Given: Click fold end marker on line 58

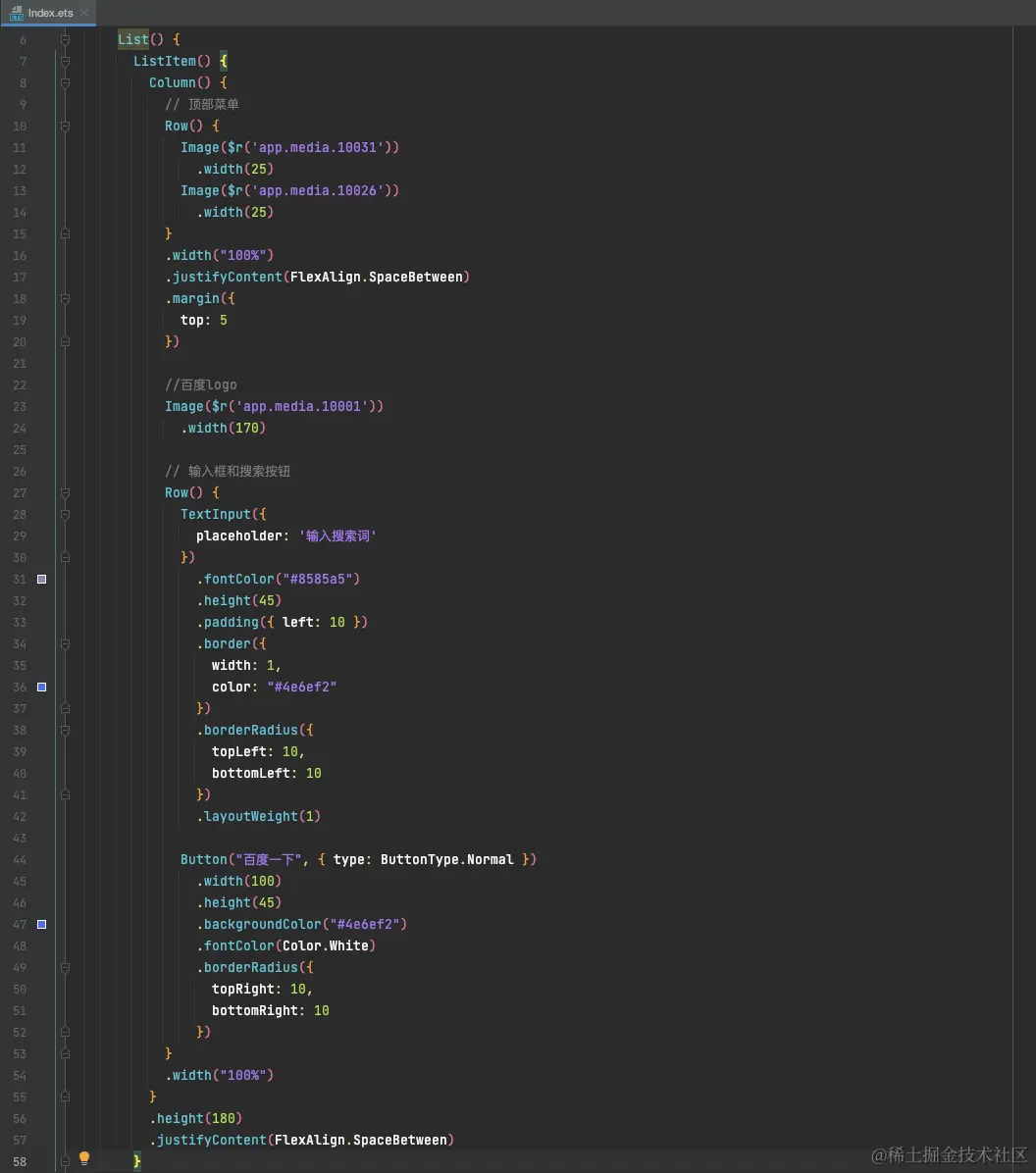Looking at the screenshot, I should tap(65, 1162).
